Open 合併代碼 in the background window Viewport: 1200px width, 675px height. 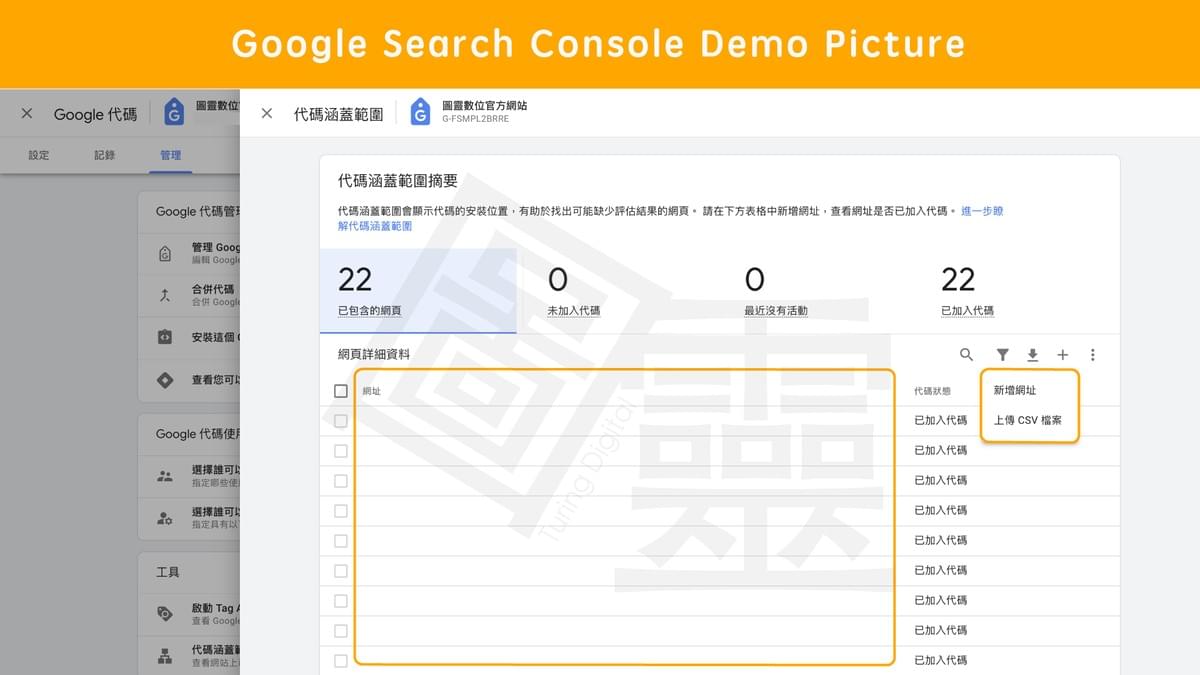coord(213,289)
